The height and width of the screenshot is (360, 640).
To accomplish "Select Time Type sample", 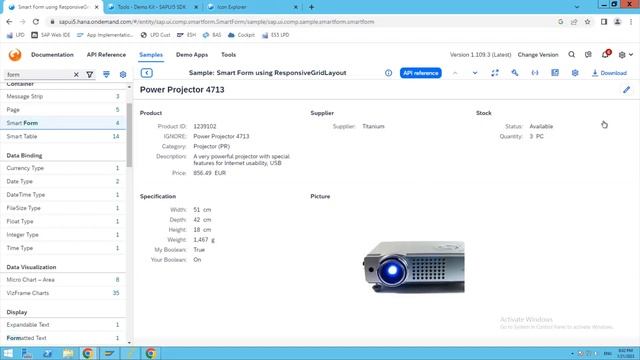I will coord(63,248).
